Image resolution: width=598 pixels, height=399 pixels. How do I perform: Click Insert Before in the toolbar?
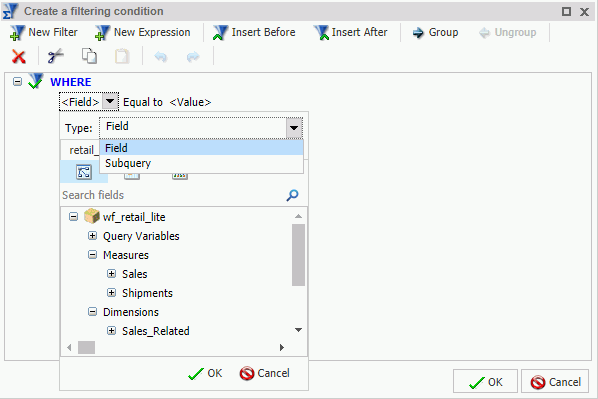point(254,32)
